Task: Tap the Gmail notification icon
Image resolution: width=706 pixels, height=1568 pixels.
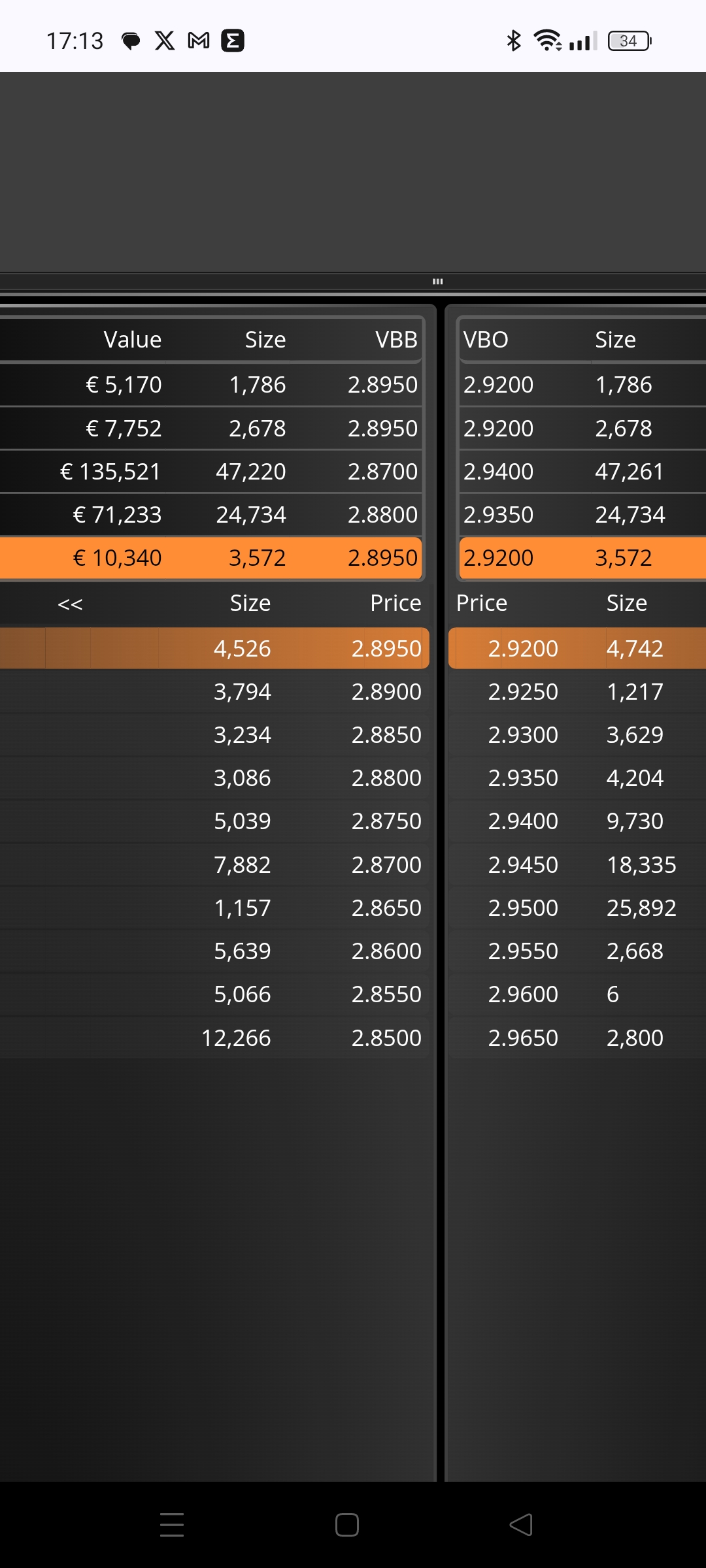Action: coord(199,41)
